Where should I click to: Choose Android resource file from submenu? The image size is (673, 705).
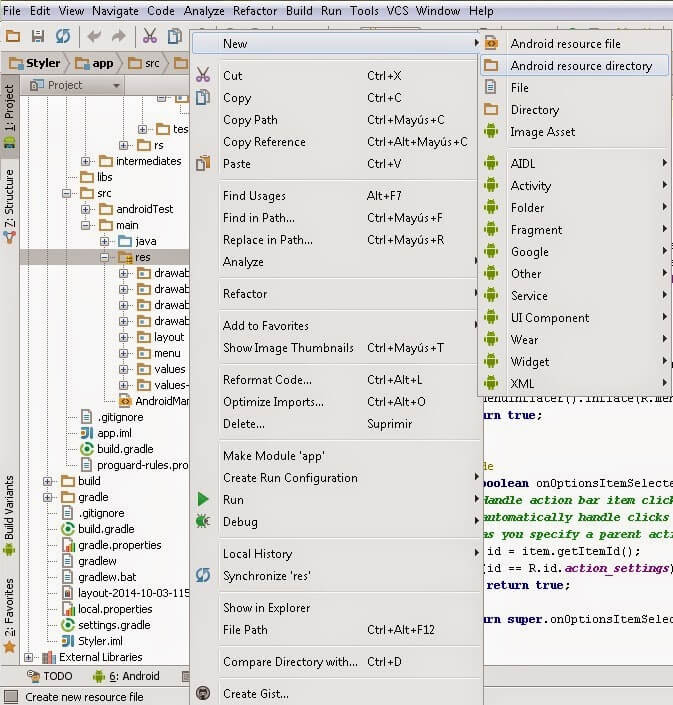coord(575,44)
